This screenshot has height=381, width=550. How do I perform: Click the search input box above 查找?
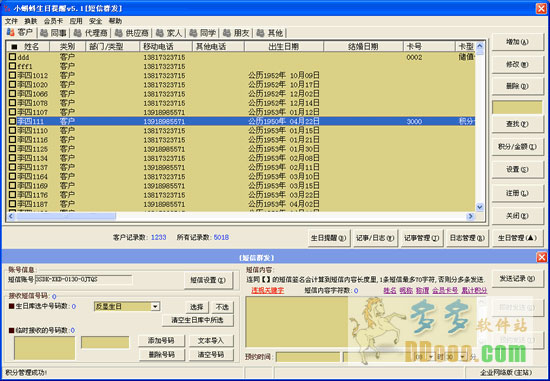point(517,108)
